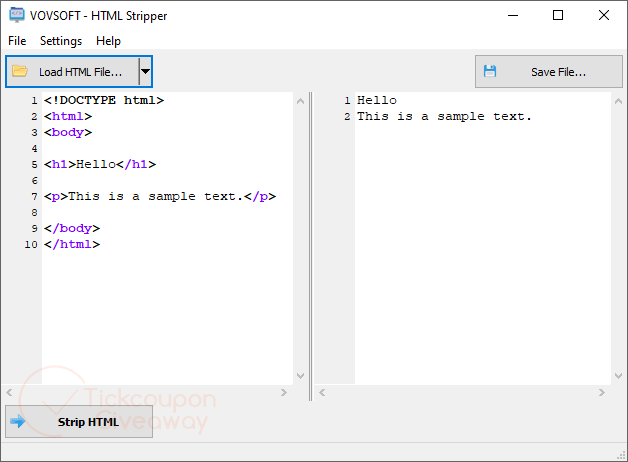The height and width of the screenshot is (462, 628).
Task: Click the Save File button
Action: (x=549, y=72)
